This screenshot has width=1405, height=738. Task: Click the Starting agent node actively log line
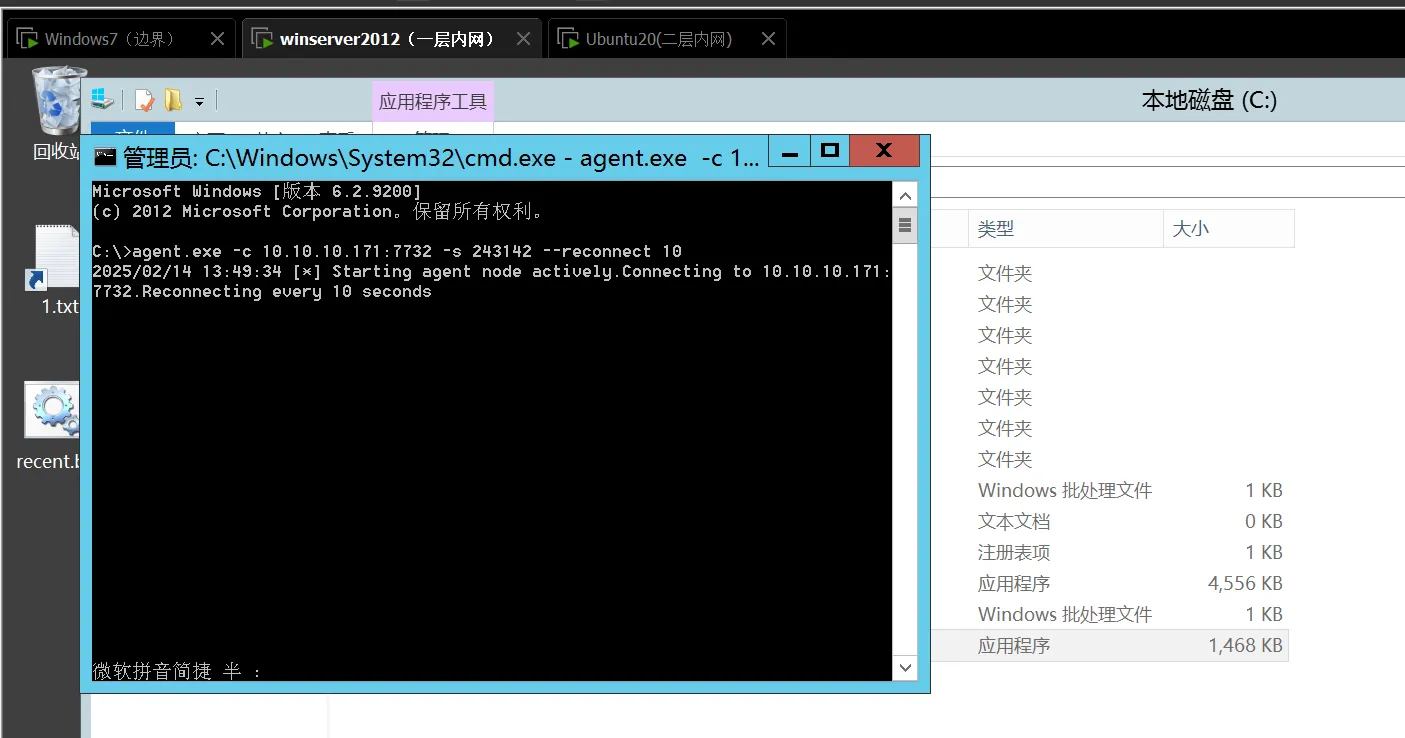491,281
